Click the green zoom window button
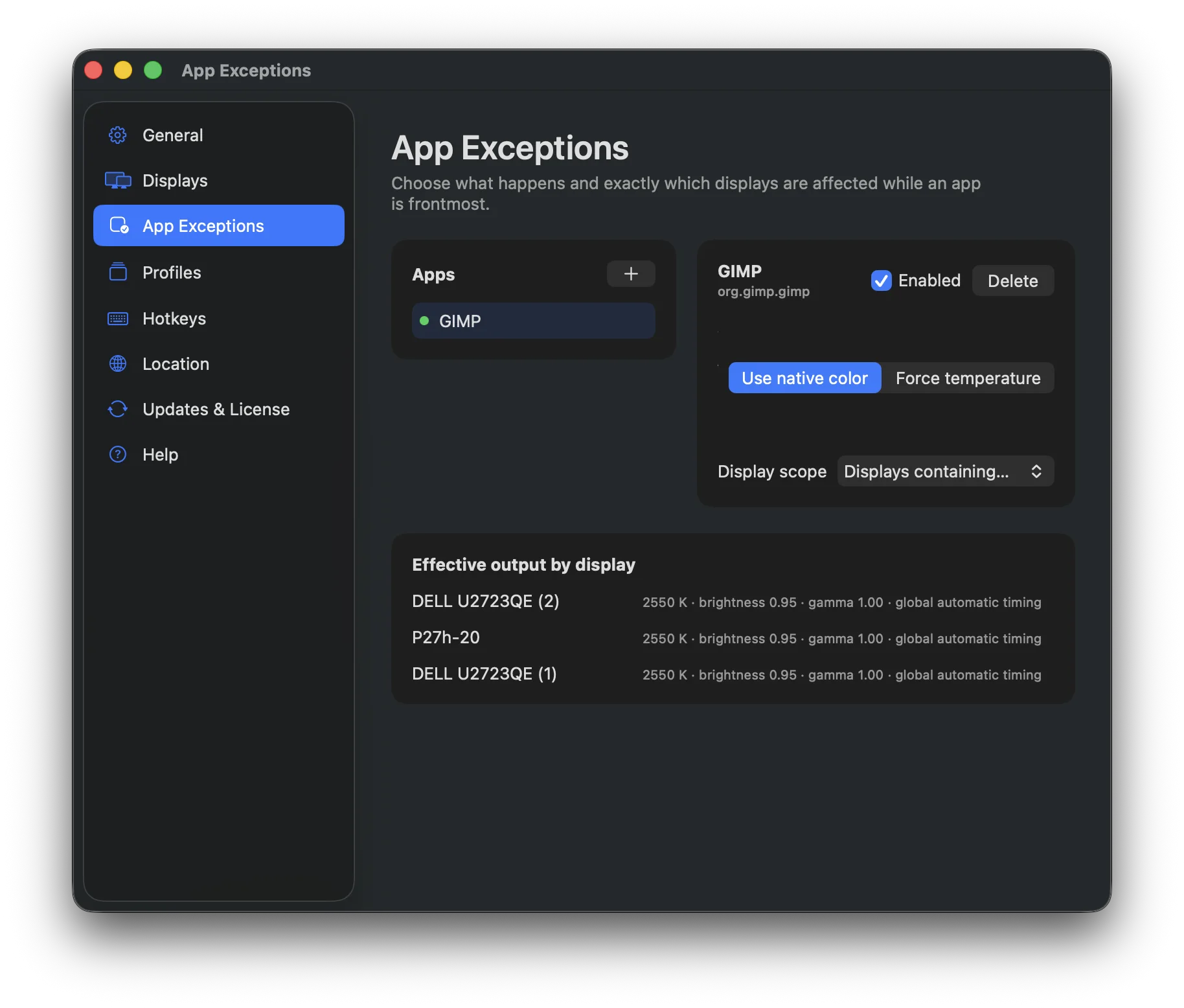 [x=153, y=70]
